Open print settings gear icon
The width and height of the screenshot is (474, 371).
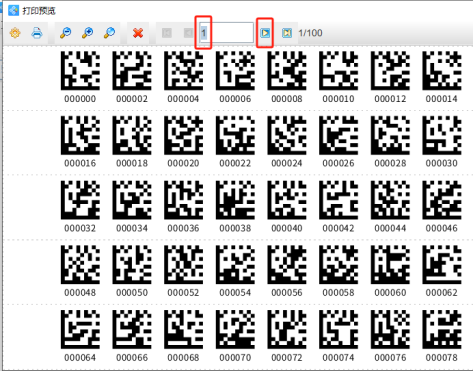[x=15, y=33]
